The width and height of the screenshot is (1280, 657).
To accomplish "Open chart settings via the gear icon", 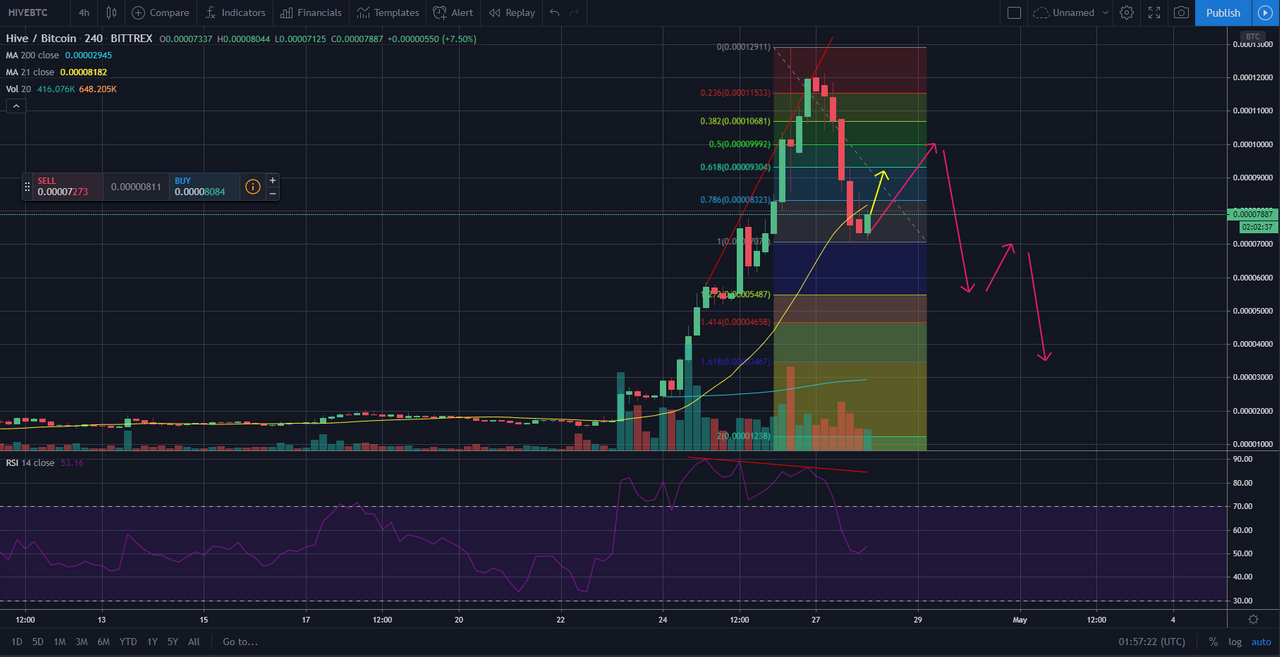I will pos(1126,13).
